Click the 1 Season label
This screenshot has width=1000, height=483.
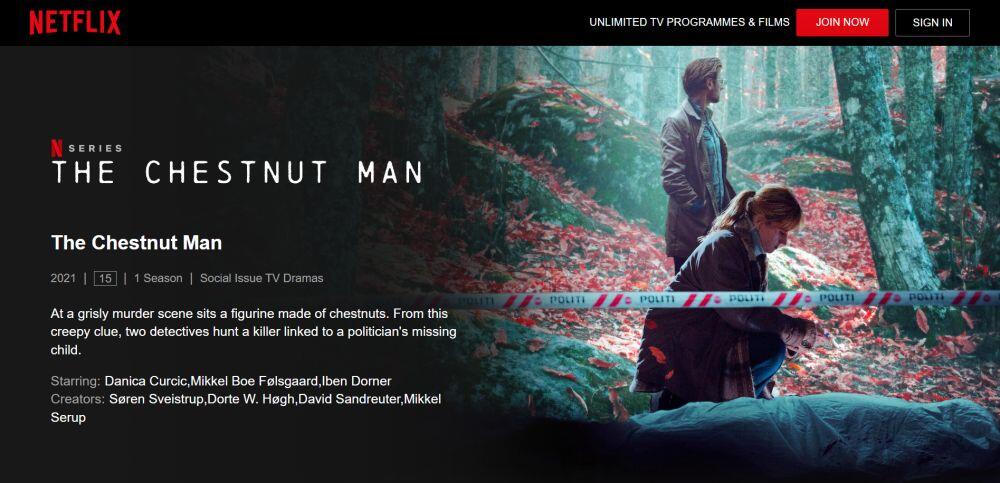coord(158,278)
